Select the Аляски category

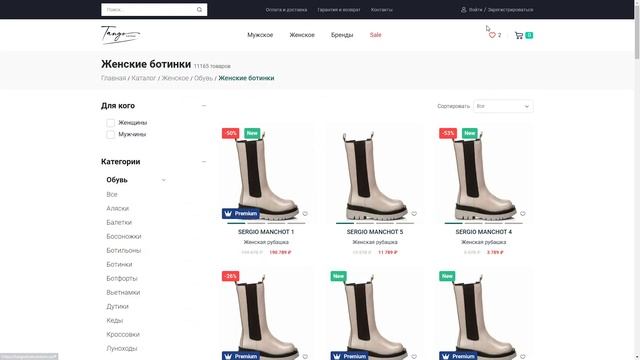click(x=118, y=208)
